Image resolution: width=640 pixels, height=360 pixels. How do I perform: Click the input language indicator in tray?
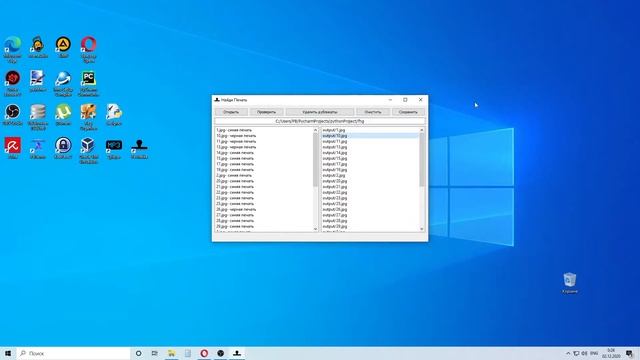click(x=594, y=353)
